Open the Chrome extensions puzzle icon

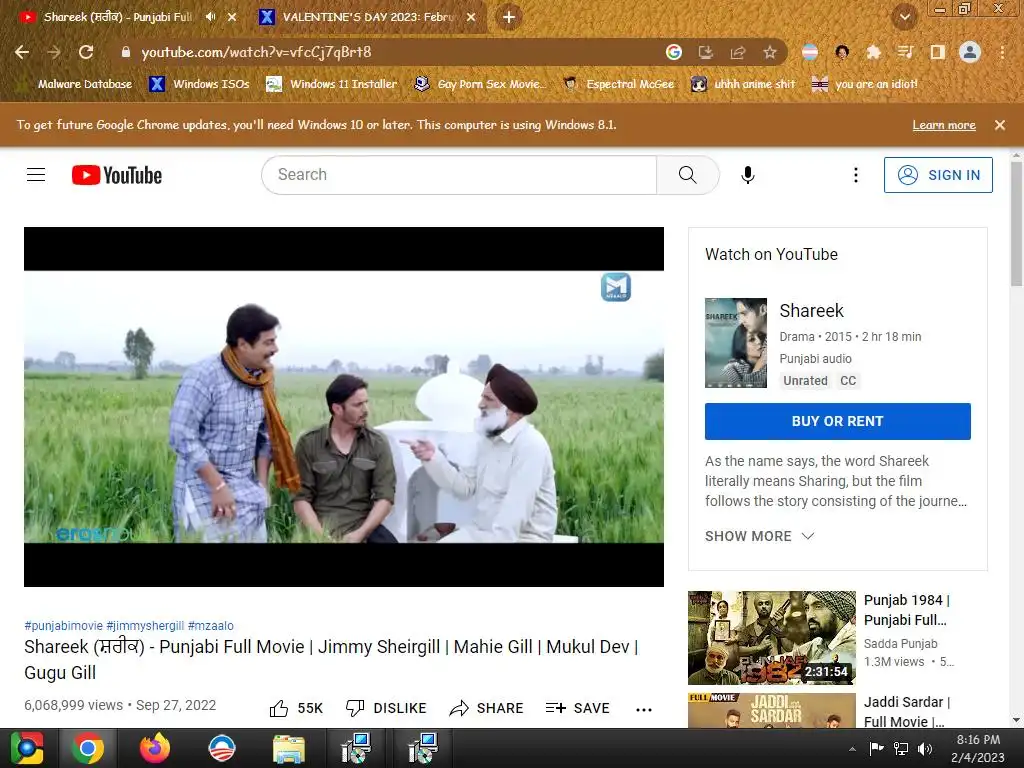click(873, 52)
